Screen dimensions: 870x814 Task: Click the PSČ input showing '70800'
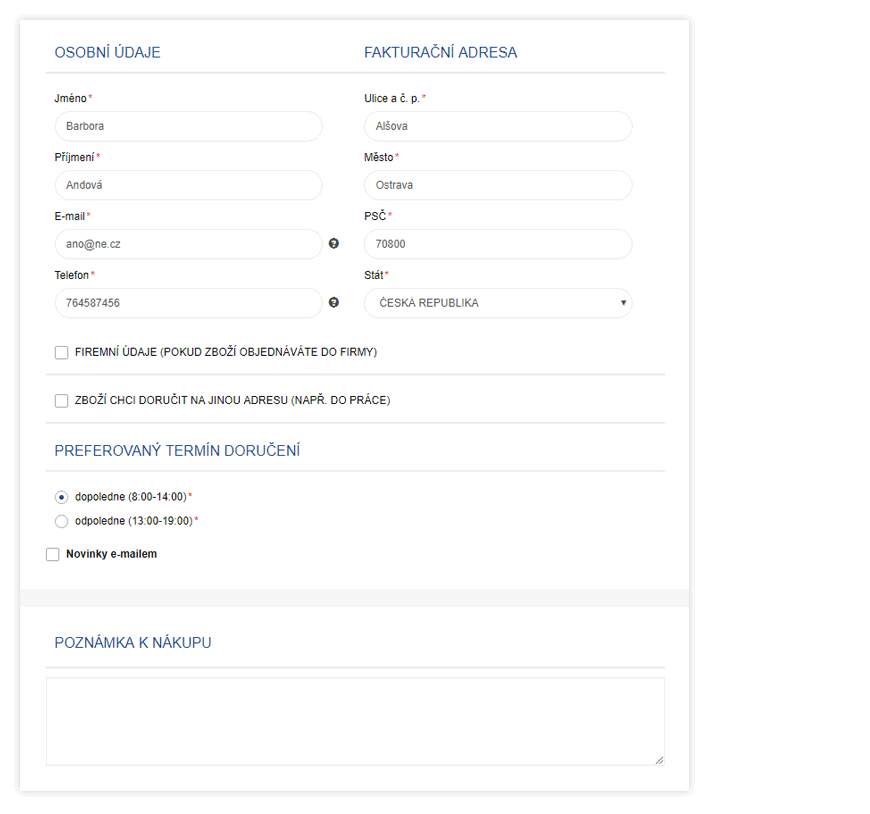[x=498, y=244]
